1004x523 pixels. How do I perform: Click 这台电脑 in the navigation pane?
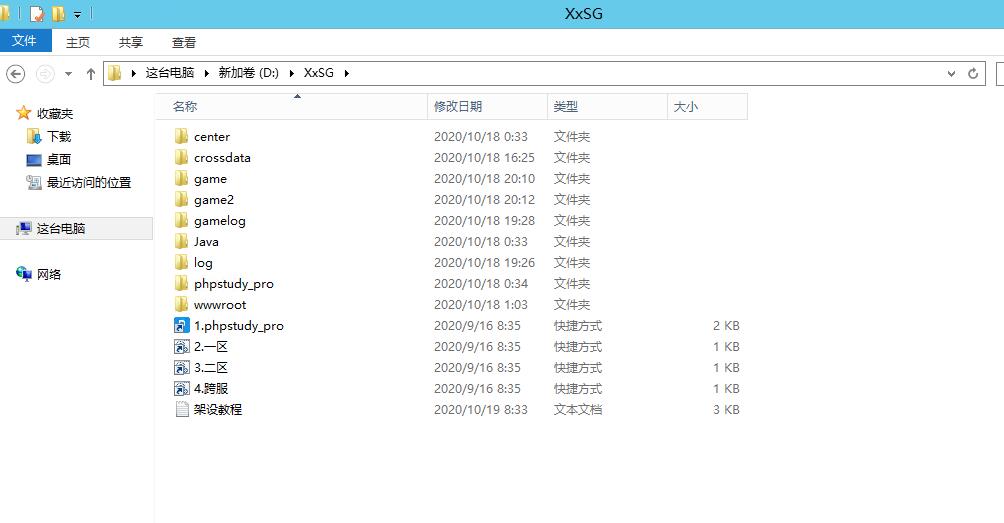(x=61, y=229)
